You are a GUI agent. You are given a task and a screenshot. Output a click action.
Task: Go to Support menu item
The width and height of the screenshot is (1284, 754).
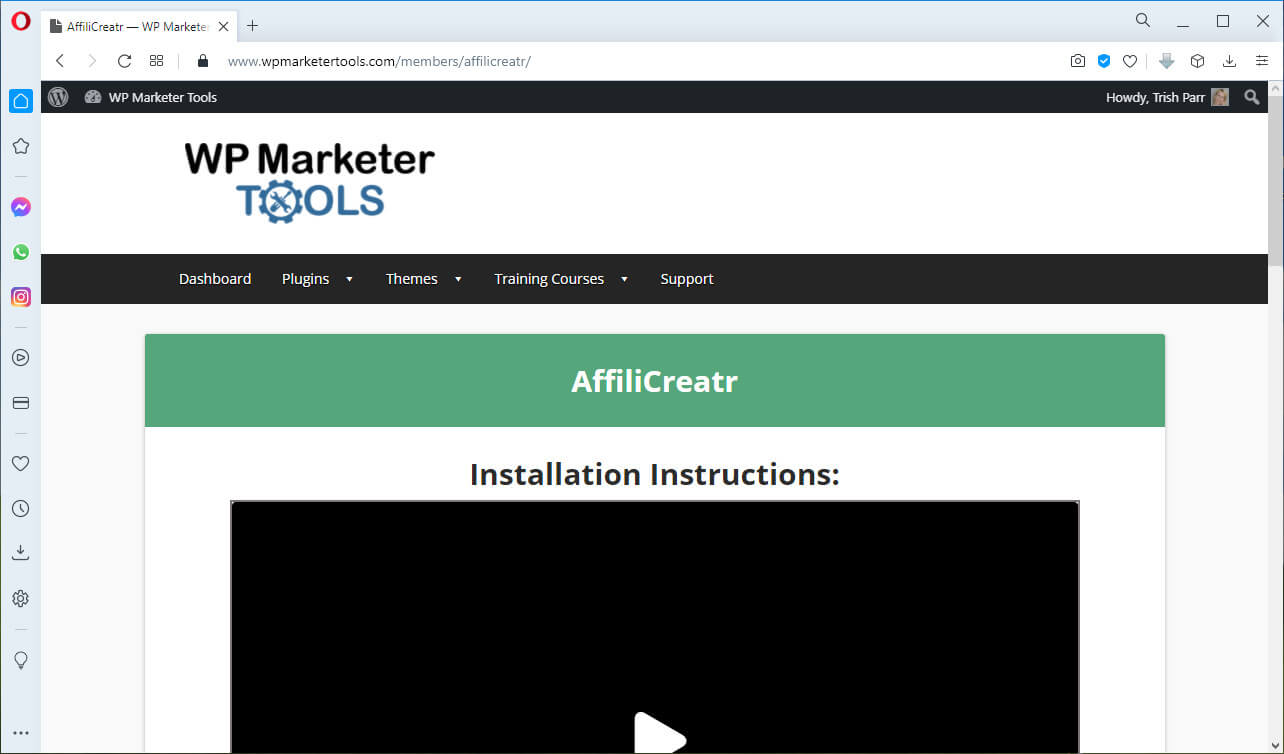[687, 279]
